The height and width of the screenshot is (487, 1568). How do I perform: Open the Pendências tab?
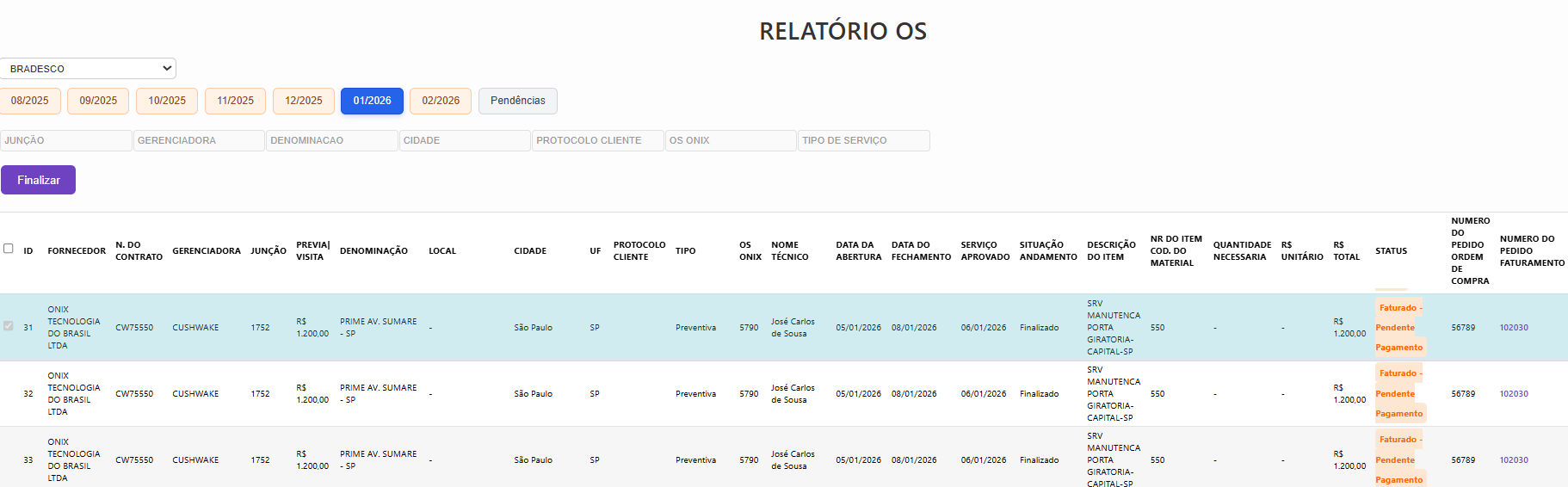(518, 101)
